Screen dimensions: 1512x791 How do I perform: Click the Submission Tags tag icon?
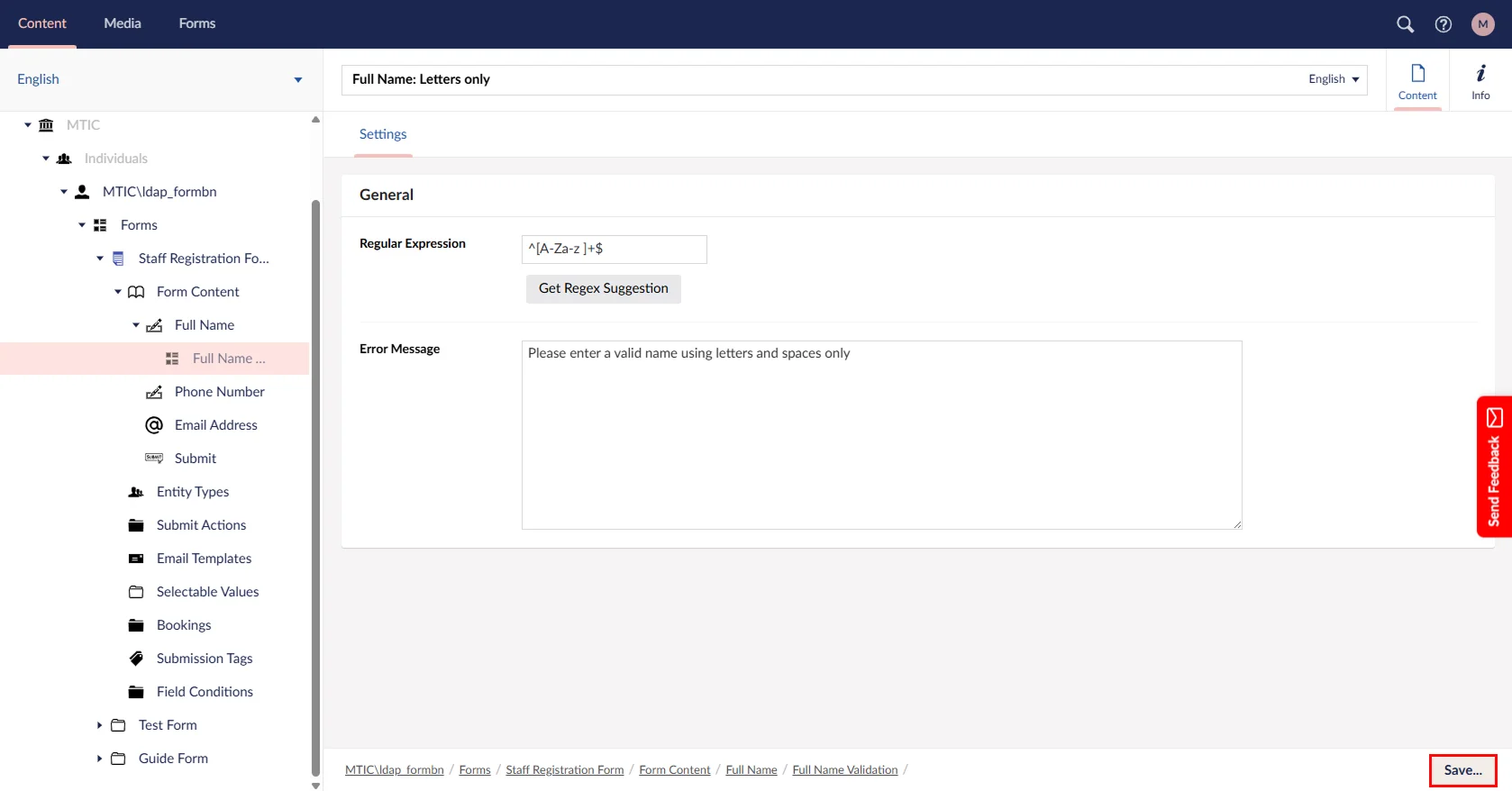tap(136, 659)
